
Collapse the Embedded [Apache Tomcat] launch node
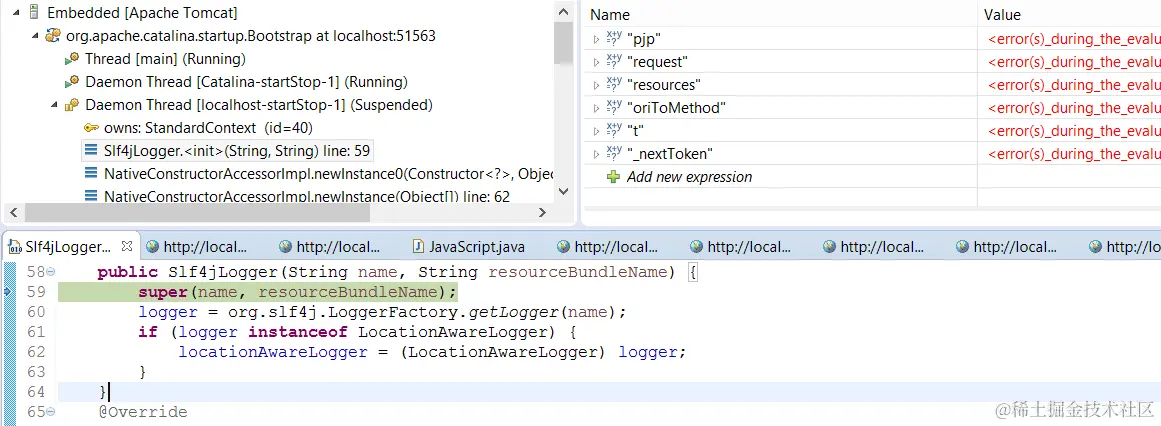16,13
